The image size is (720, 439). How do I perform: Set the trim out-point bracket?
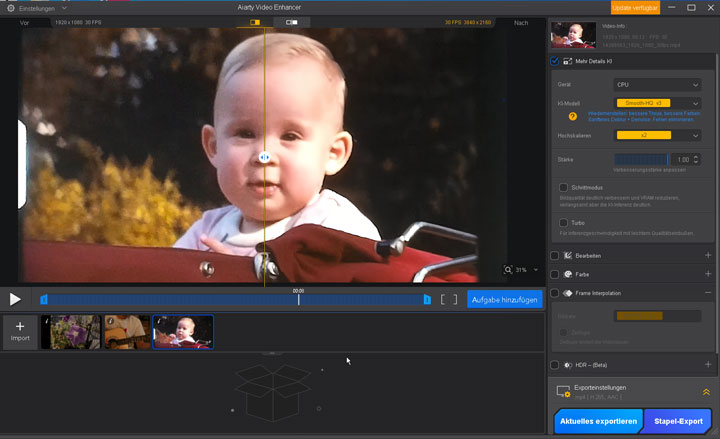[x=455, y=300]
